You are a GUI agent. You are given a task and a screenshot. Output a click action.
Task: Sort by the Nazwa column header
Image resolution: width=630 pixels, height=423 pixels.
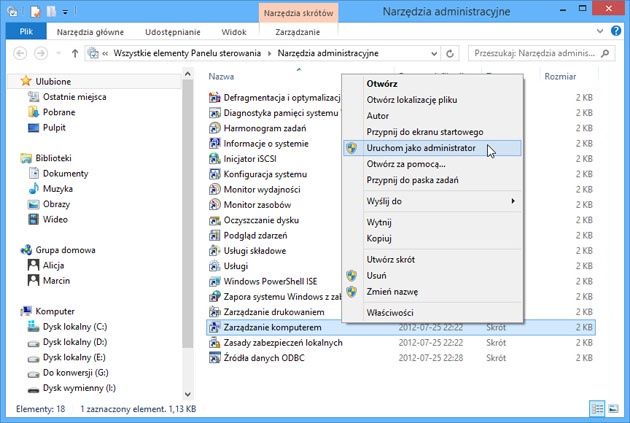click(221, 76)
